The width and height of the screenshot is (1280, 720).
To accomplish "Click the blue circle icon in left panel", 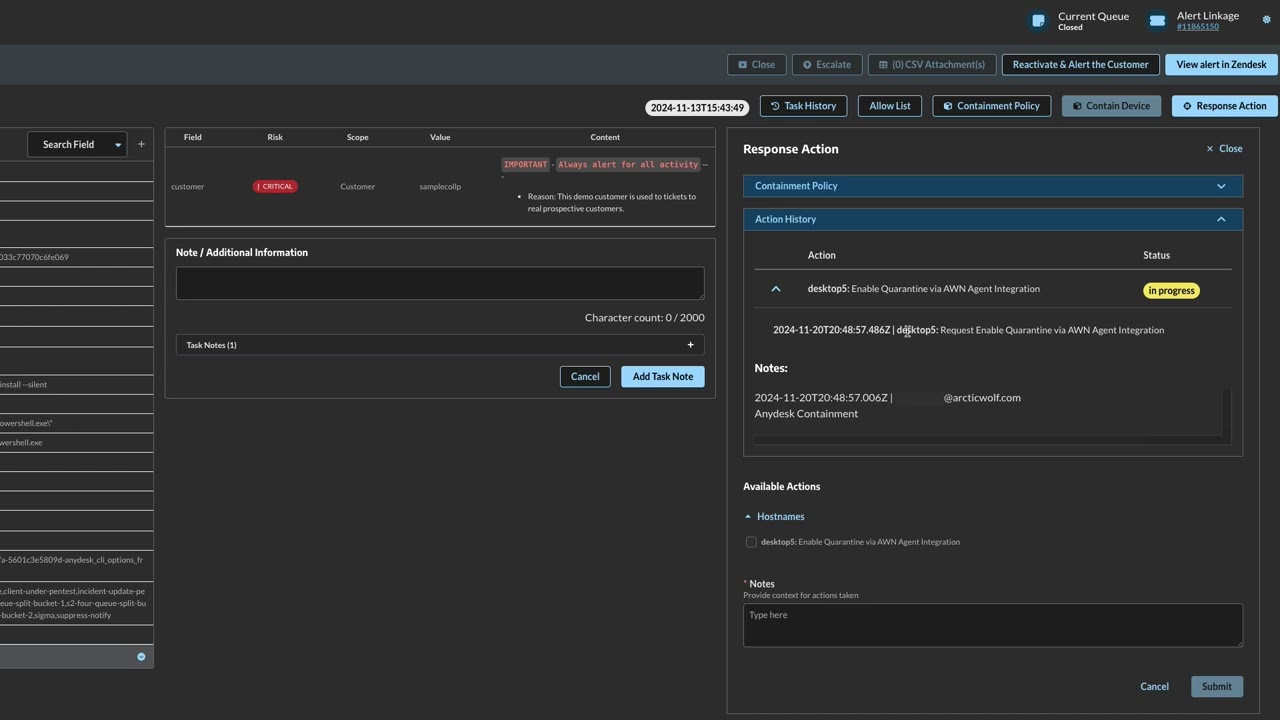I will [141, 657].
